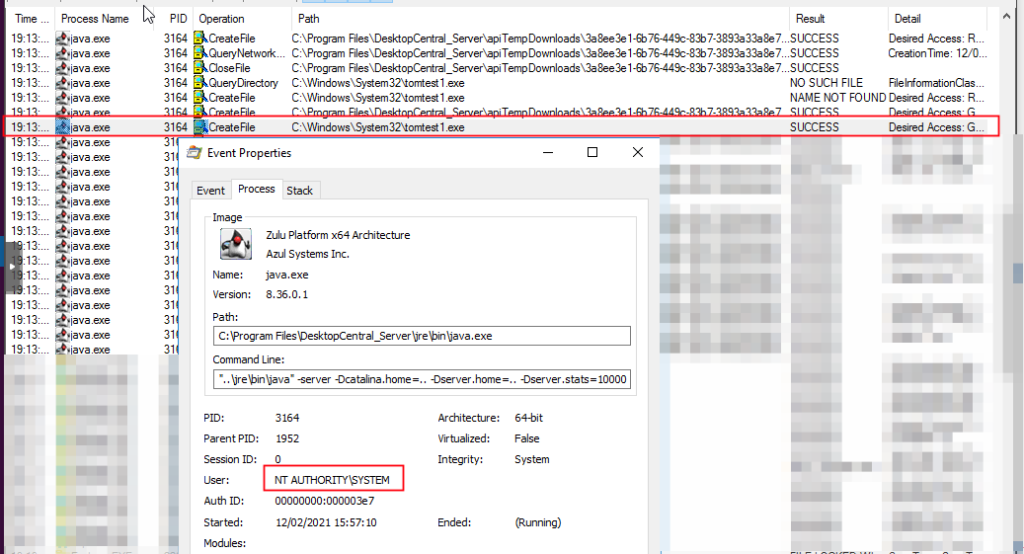Screen dimensions: 1024x554
Task: Select the Process tab
Action: coord(256,189)
